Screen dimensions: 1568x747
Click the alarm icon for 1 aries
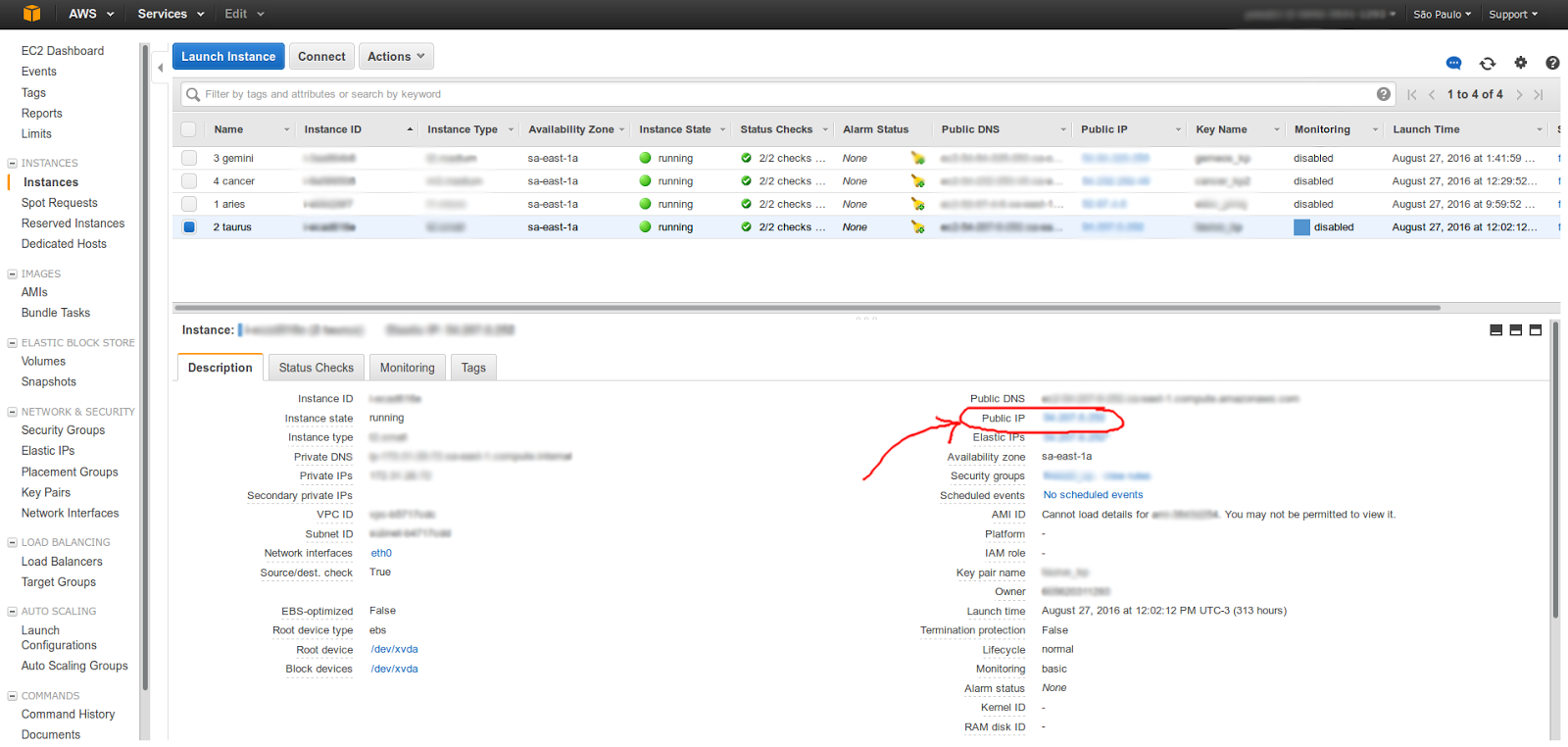pos(917,204)
